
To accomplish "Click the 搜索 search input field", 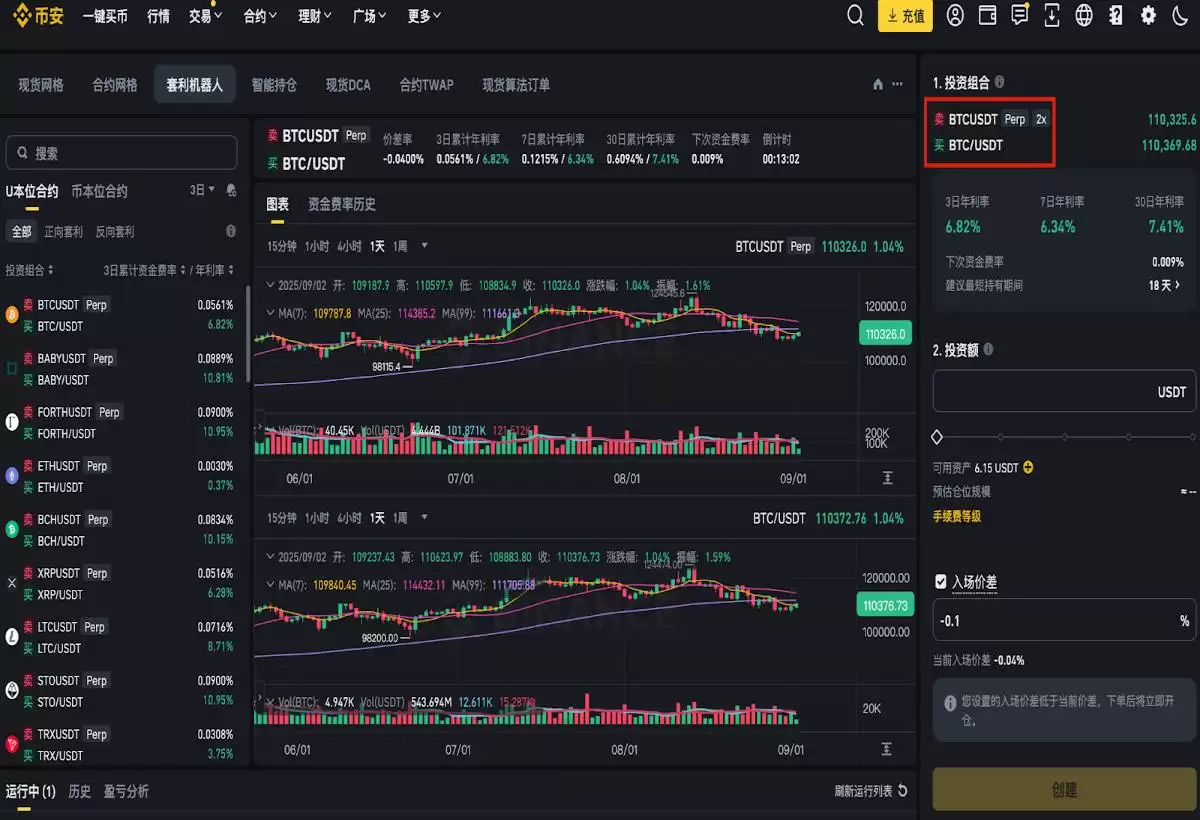I will tap(120, 150).
